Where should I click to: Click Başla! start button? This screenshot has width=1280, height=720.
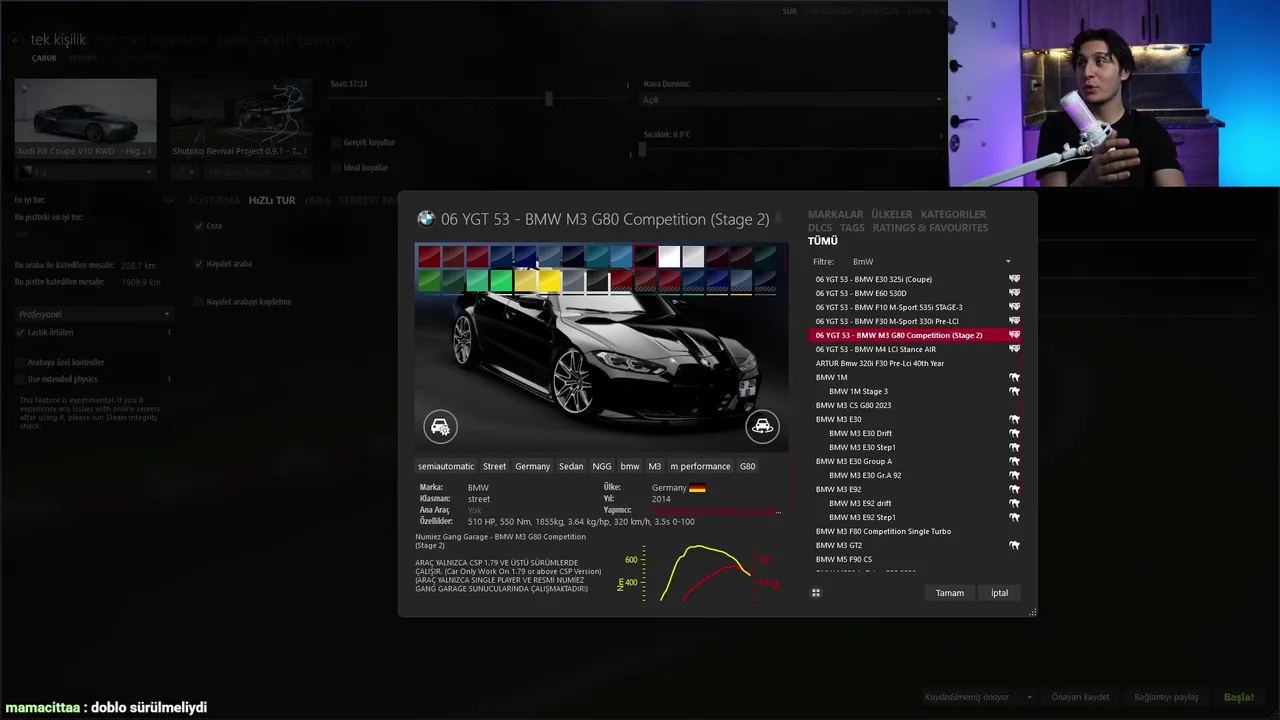click(x=1239, y=697)
